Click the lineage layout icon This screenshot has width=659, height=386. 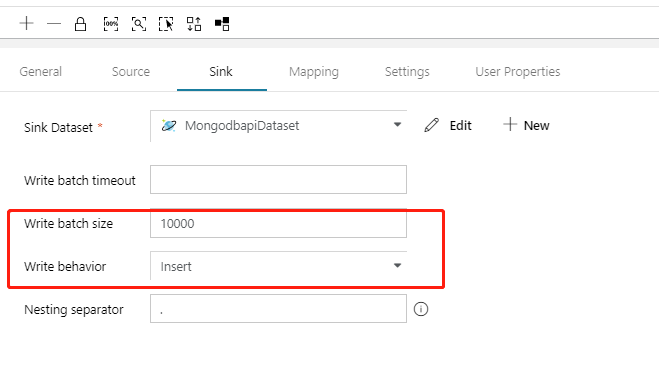222,24
